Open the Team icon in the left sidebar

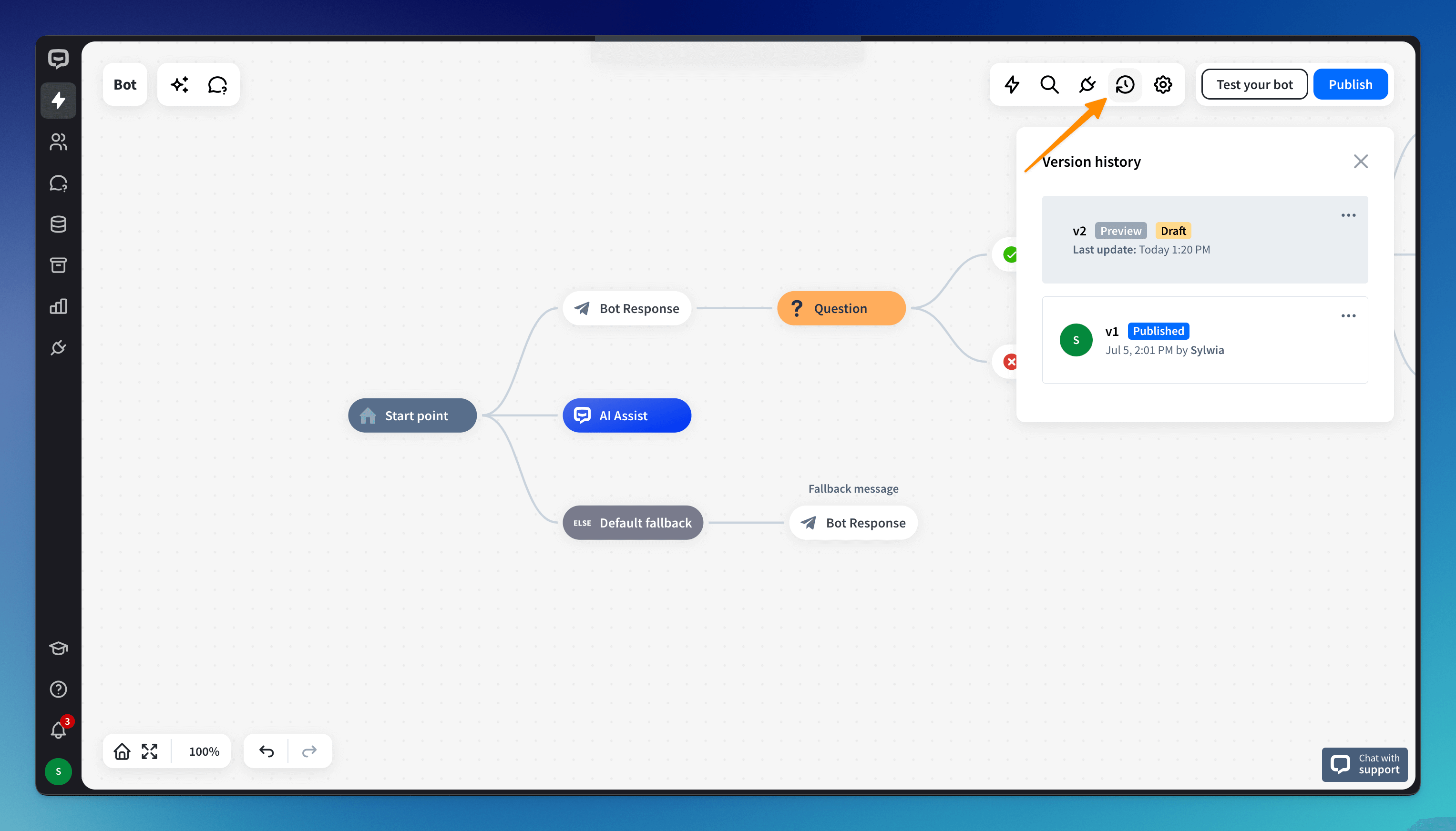tap(58, 142)
